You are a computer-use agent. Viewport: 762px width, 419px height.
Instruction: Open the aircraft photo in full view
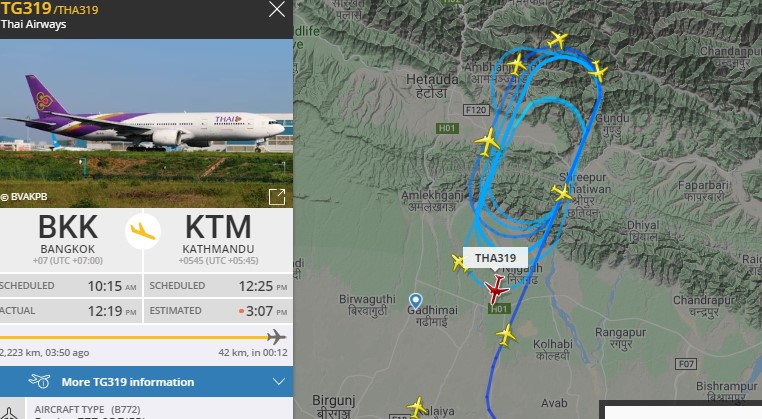click(277, 197)
